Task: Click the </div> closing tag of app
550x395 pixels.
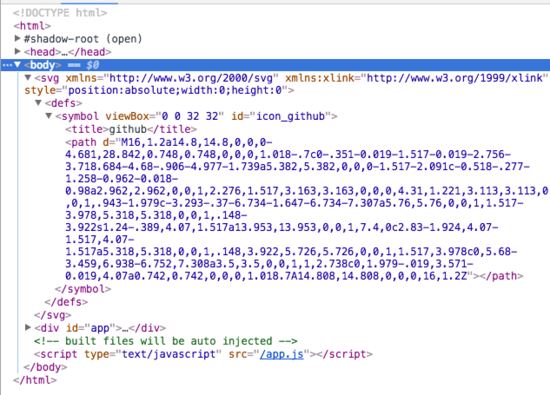Action: tap(147, 328)
